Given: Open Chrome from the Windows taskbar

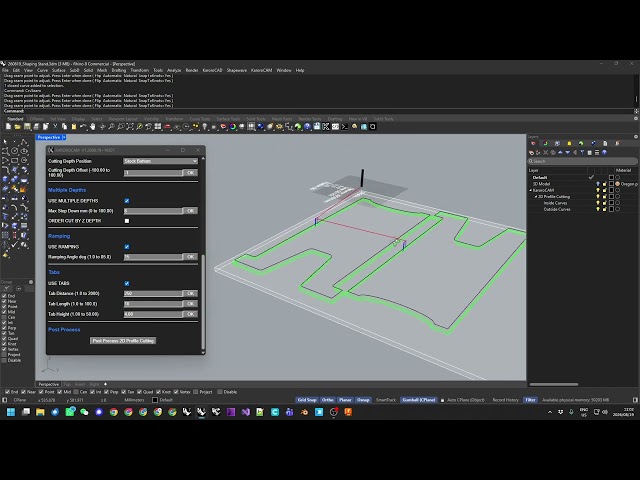Looking at the screenshot, I should click(114, 412).
